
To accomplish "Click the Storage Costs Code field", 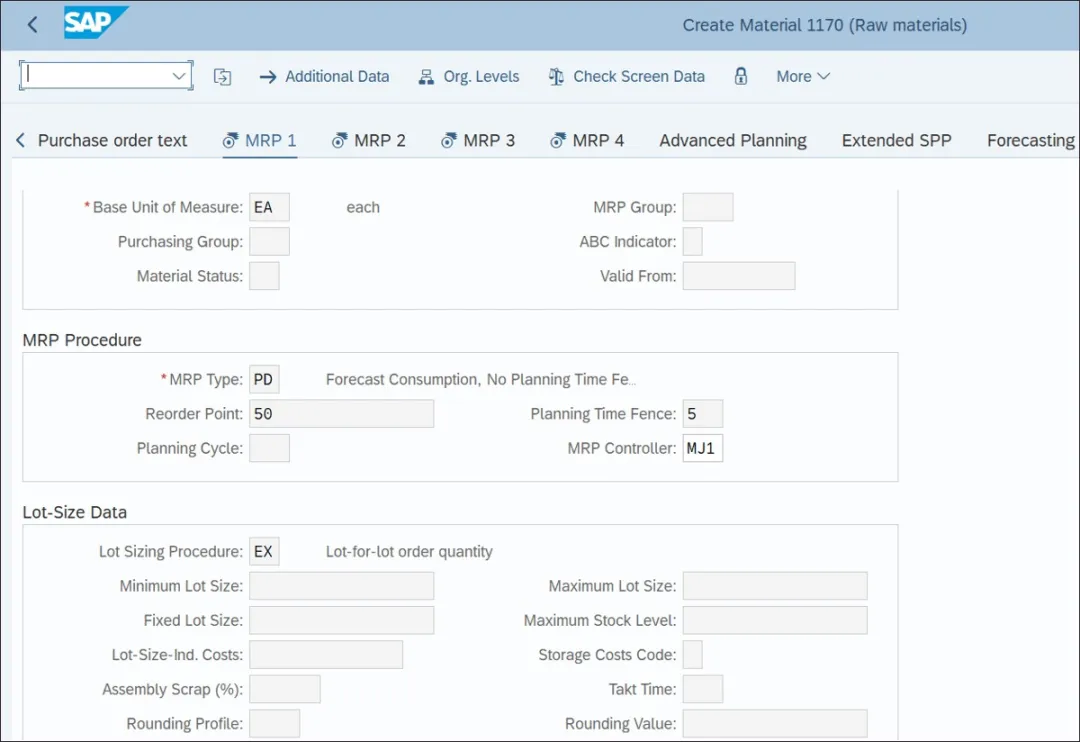I will (692, 655).
